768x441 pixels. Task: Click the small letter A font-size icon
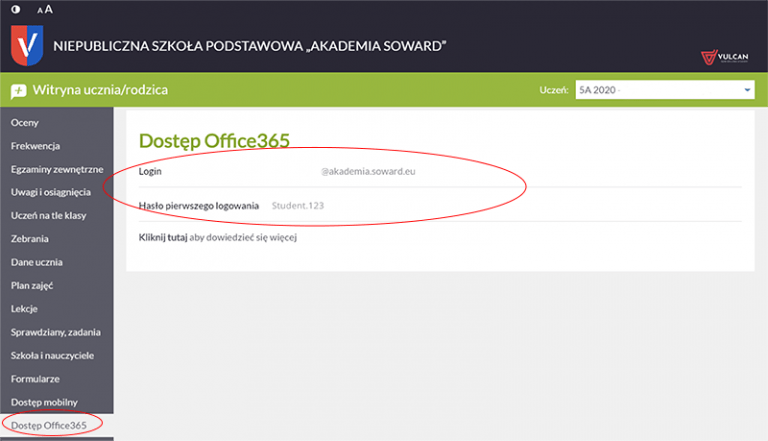(40, 11)
